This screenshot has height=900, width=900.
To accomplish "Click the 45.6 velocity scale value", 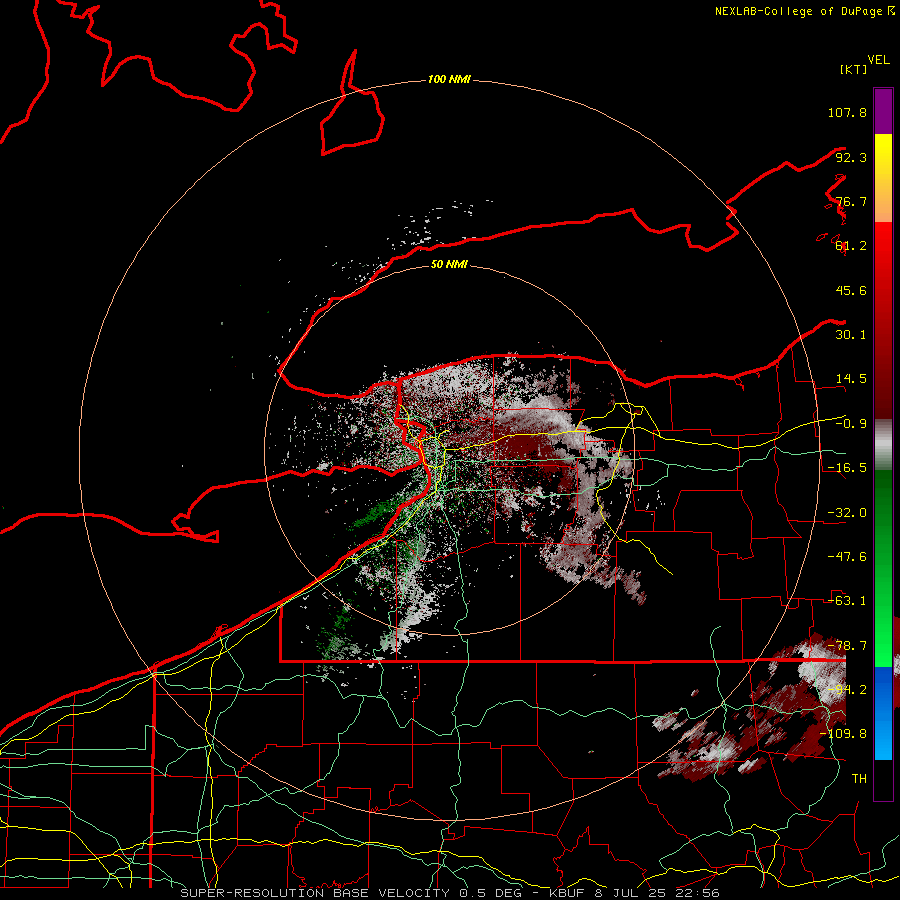I will (851, 290).
